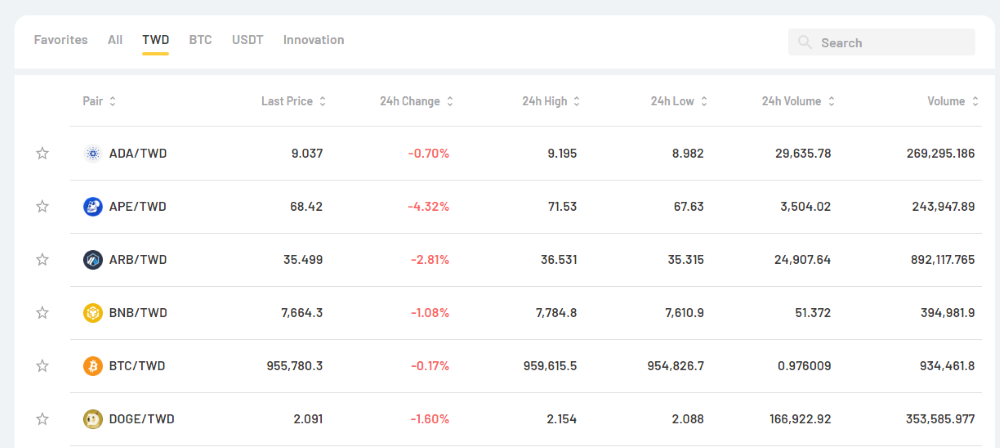Click the BNB coin logo icon
The height and width of the screenshot is (448, 1000).
click(93, 313)
